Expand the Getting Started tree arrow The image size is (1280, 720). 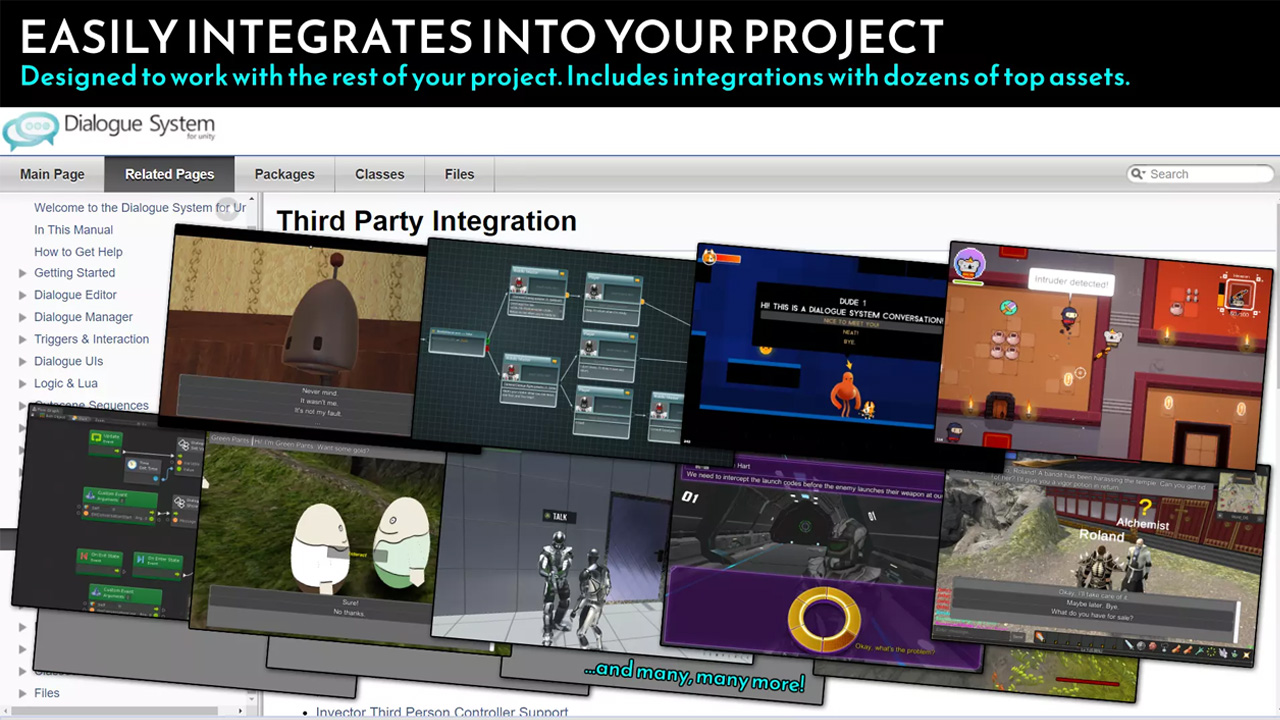coord(23,273)
